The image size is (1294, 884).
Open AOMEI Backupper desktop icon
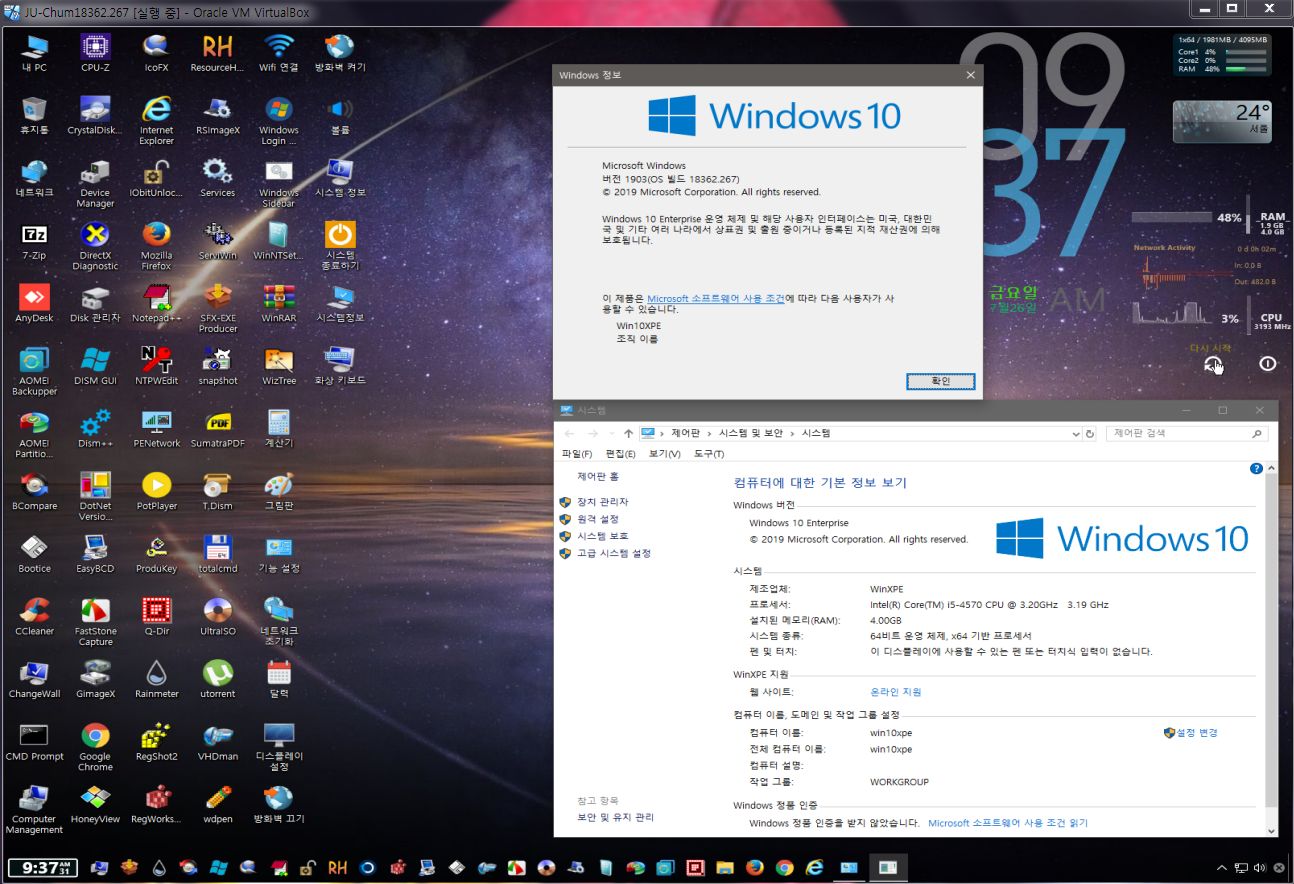(x=34, y=372)
